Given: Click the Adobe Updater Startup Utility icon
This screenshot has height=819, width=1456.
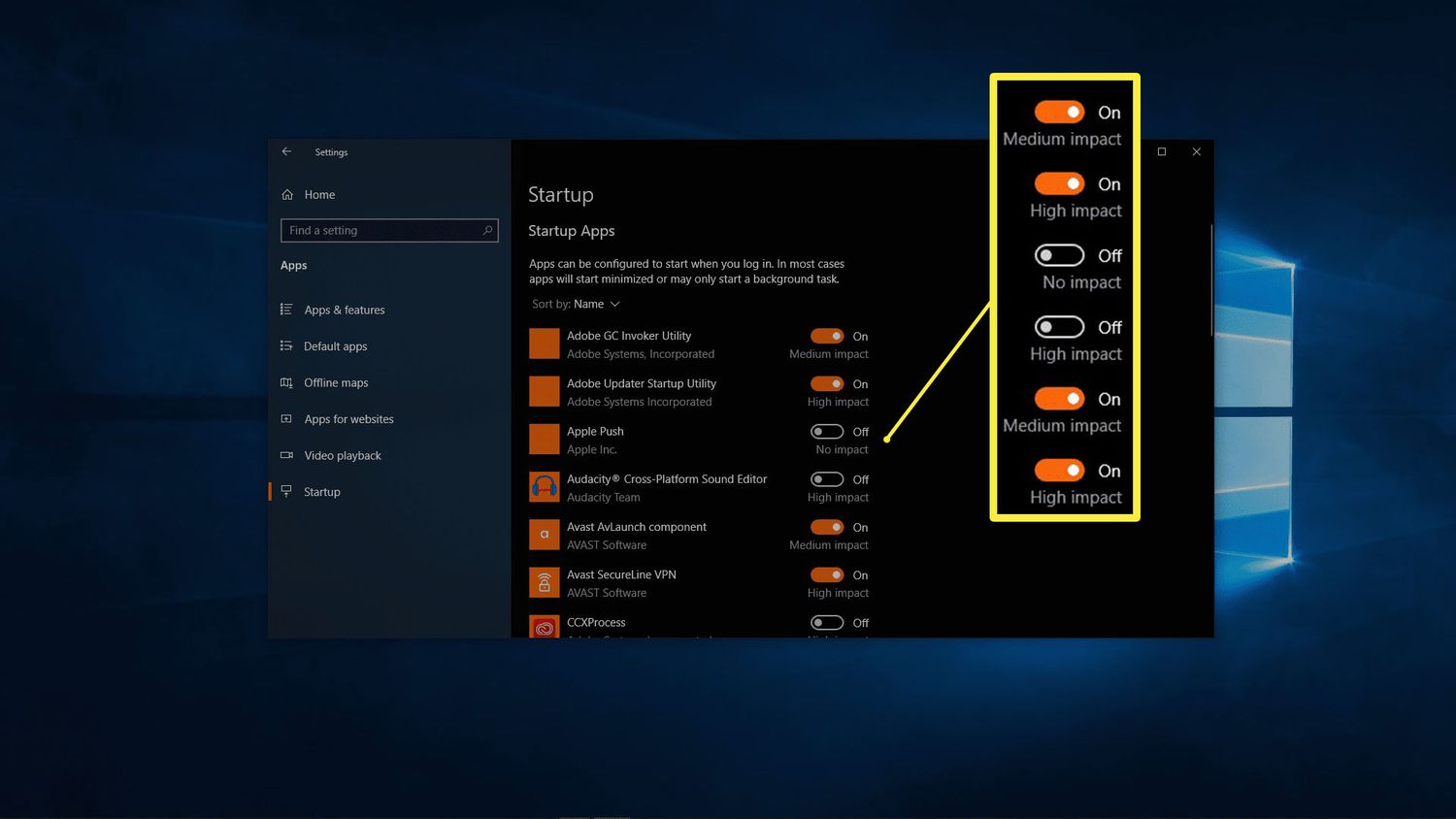Looking at the screenshot, I should (x=544, y=391).
